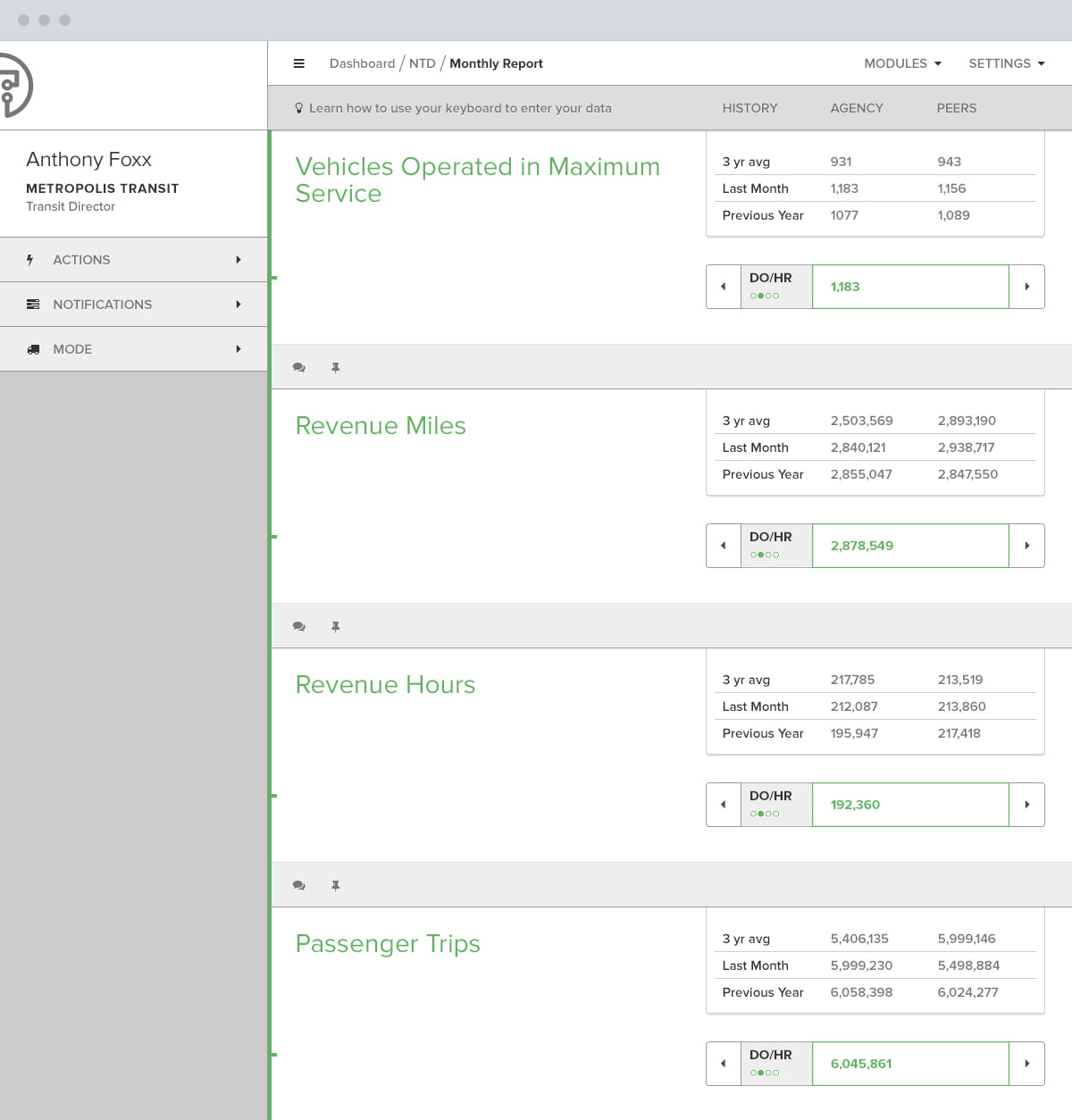Click the Revenue Hours heading
Viewport: 1072px width, 1120px height.
click(385, 684)
